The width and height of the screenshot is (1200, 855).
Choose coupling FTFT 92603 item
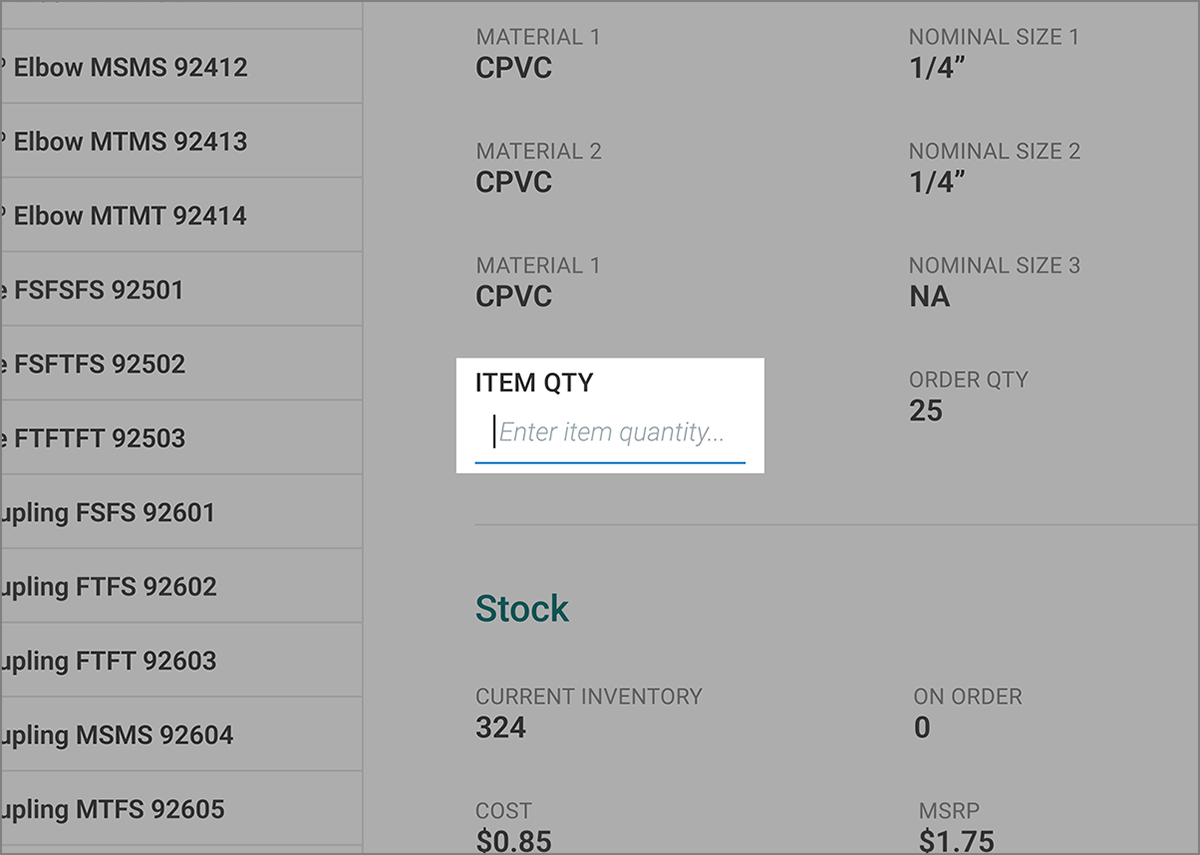pos(181,659)
